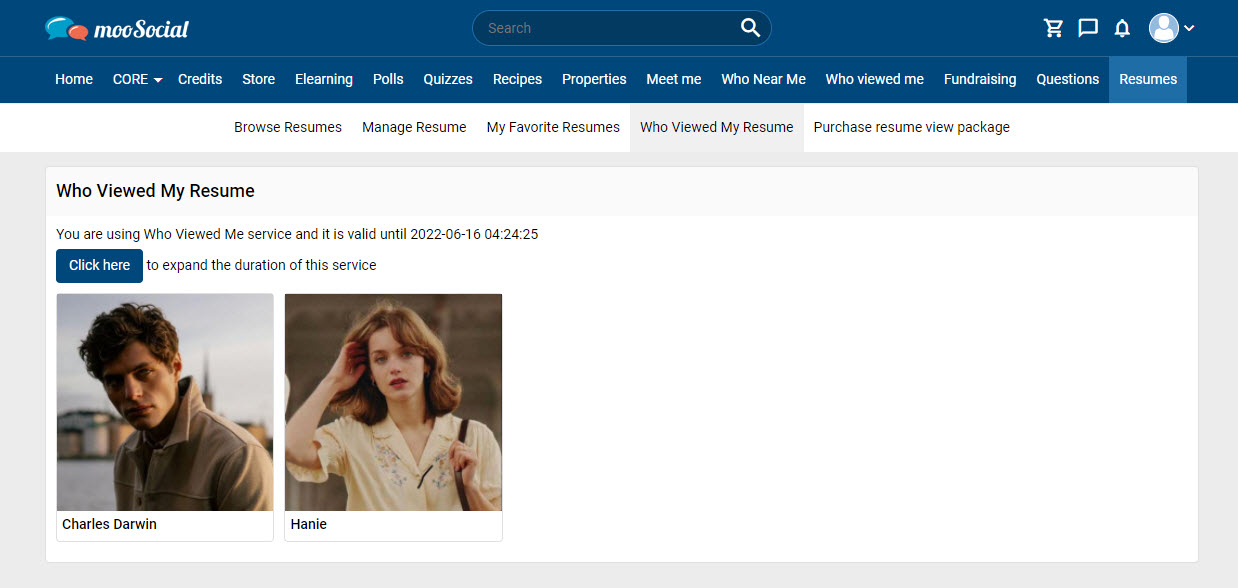The image size is (1238, 588).
Task: Switch to My Favorite Resumes tab
Action: tap(553, 127)
